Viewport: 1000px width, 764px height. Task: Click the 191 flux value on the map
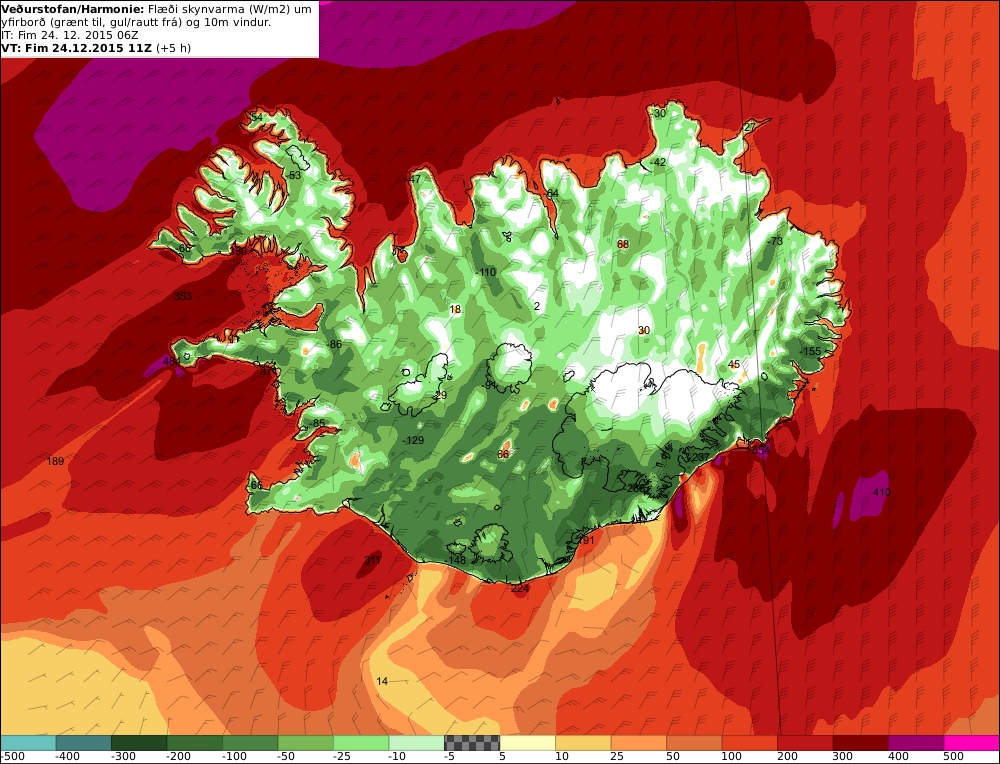tap(585, 540)
